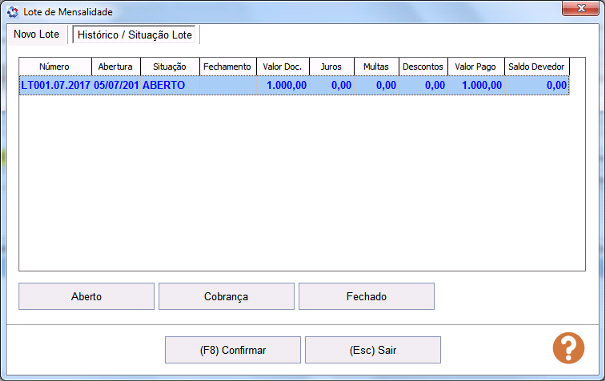Click the Descontos column header

[423, 67]
